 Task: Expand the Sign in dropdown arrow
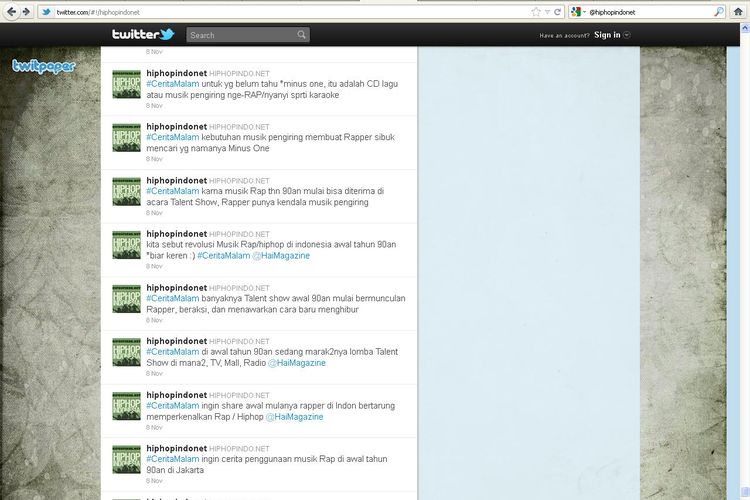627,35
